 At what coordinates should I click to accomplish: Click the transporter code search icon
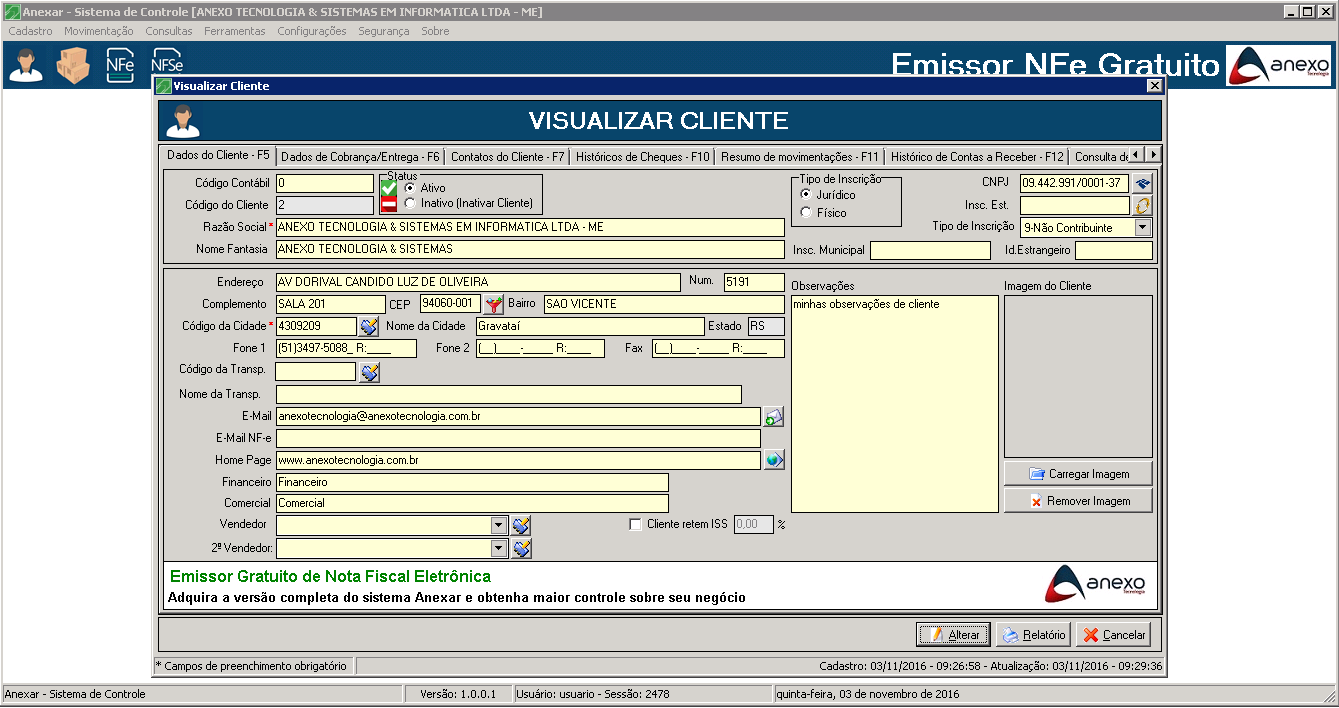click(x=369, y=372)
